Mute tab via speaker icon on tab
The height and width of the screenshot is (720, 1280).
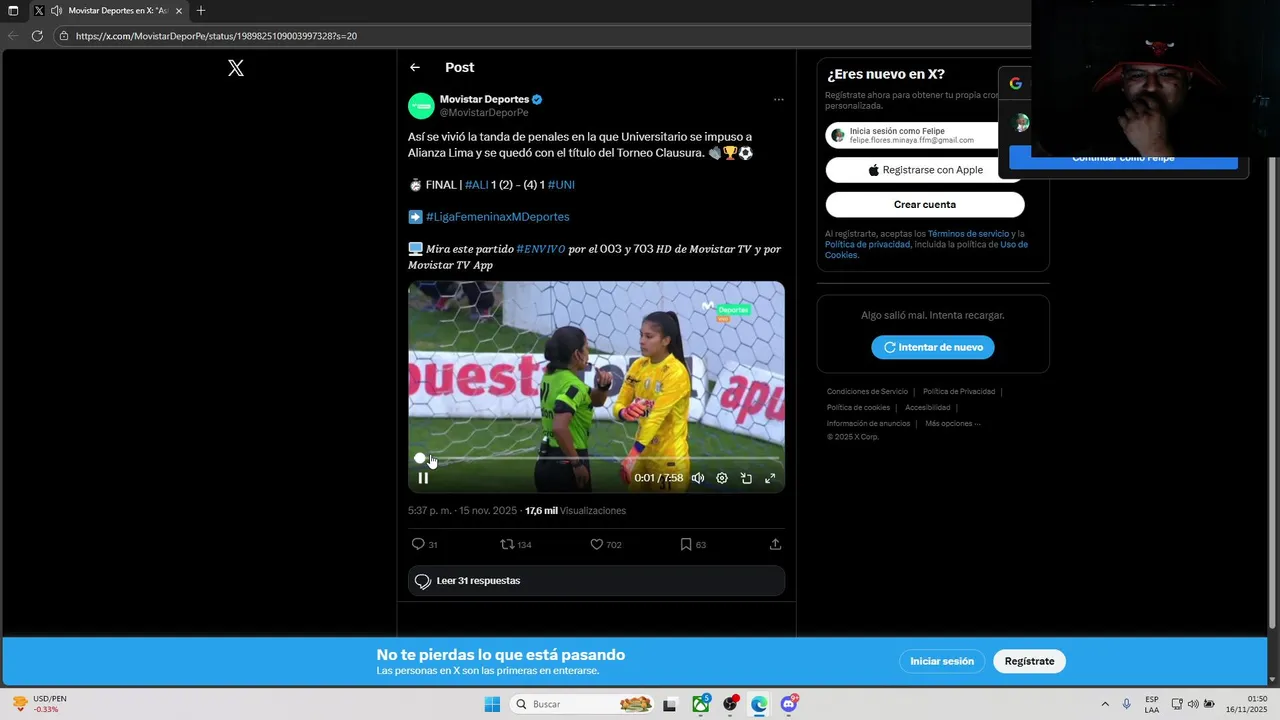(x=56, y=11)
